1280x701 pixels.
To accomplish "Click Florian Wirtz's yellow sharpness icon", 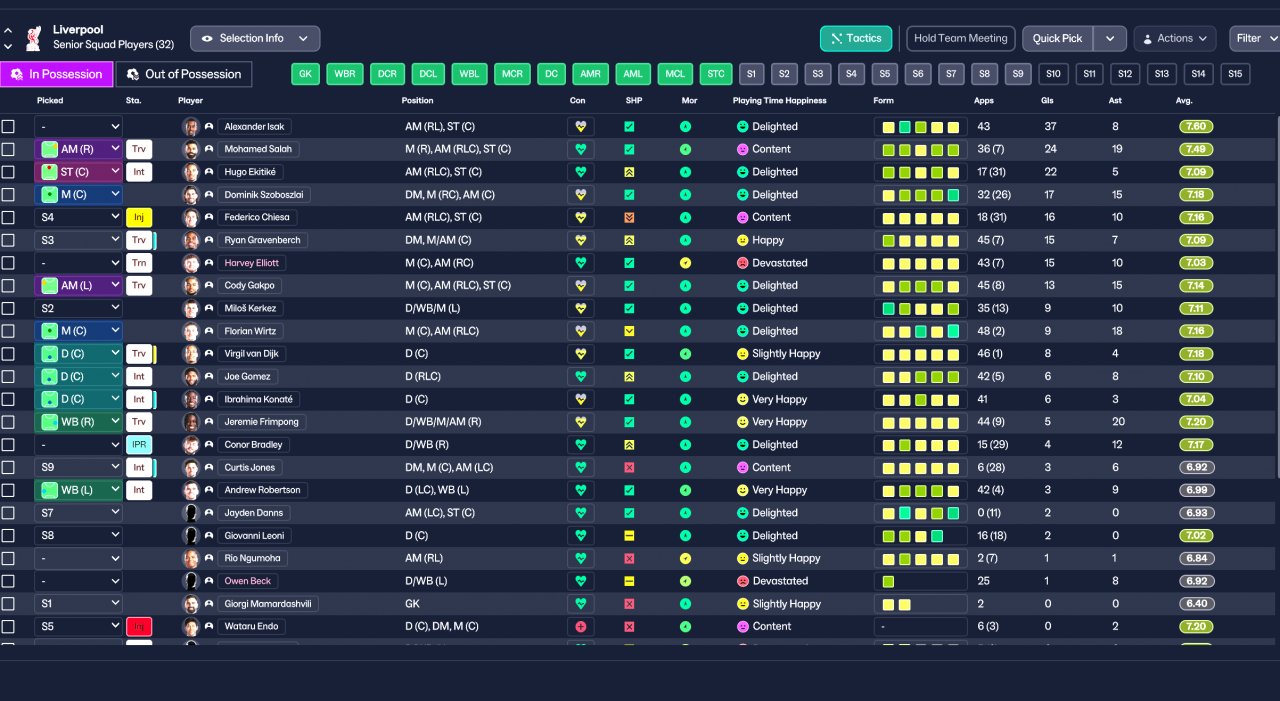I will pos(629,331).
